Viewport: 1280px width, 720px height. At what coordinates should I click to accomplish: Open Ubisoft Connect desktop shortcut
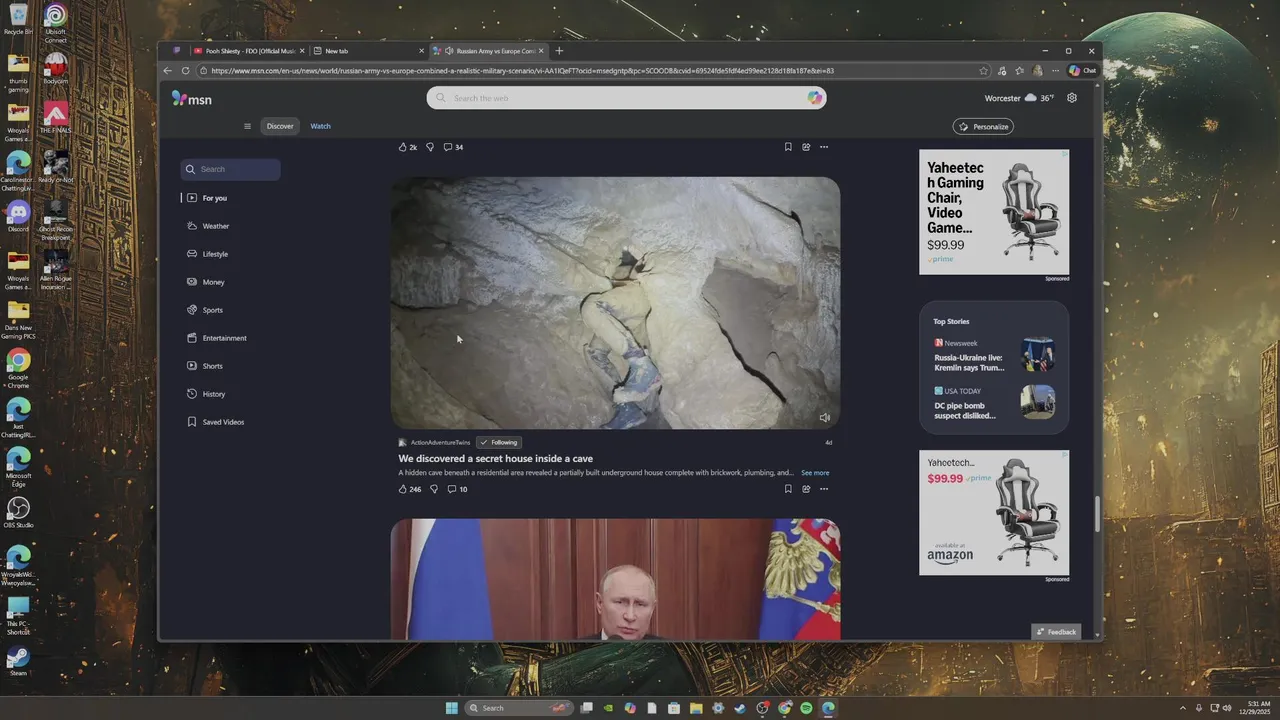[55, 20]
